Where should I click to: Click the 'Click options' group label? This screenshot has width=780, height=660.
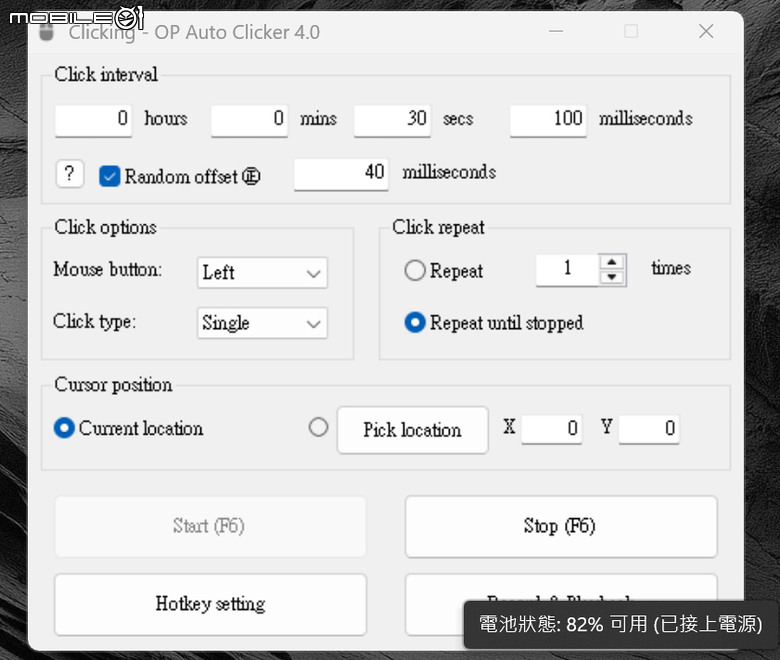tap(105, 227)
